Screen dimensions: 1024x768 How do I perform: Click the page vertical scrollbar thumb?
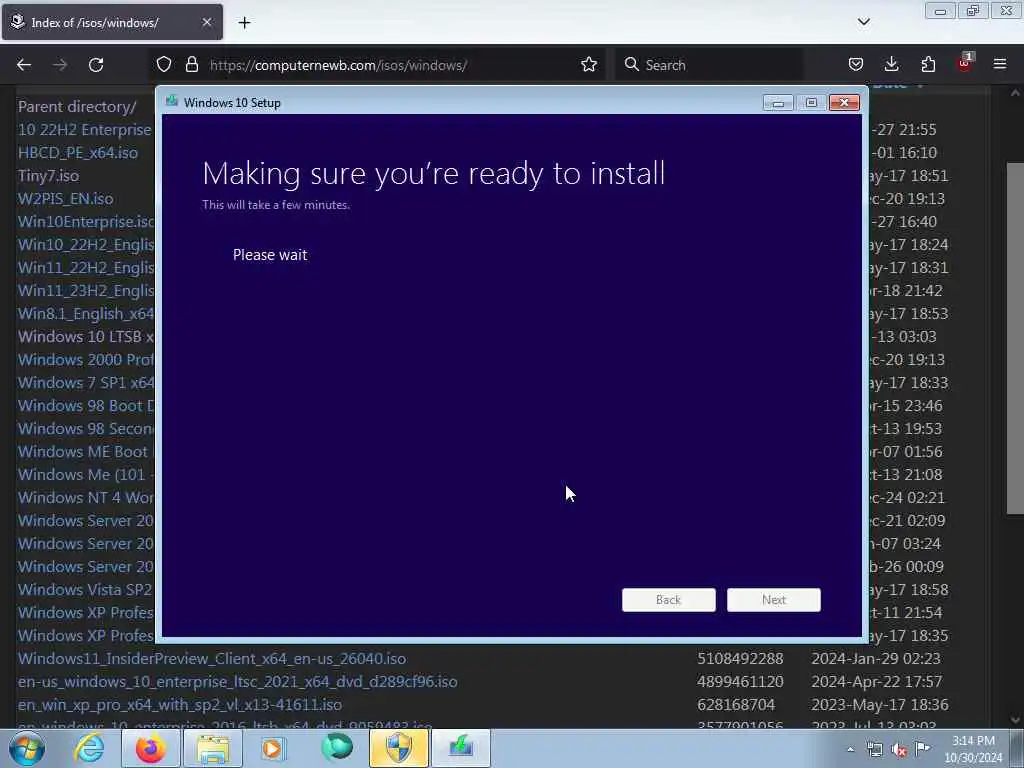(1015, 338)
